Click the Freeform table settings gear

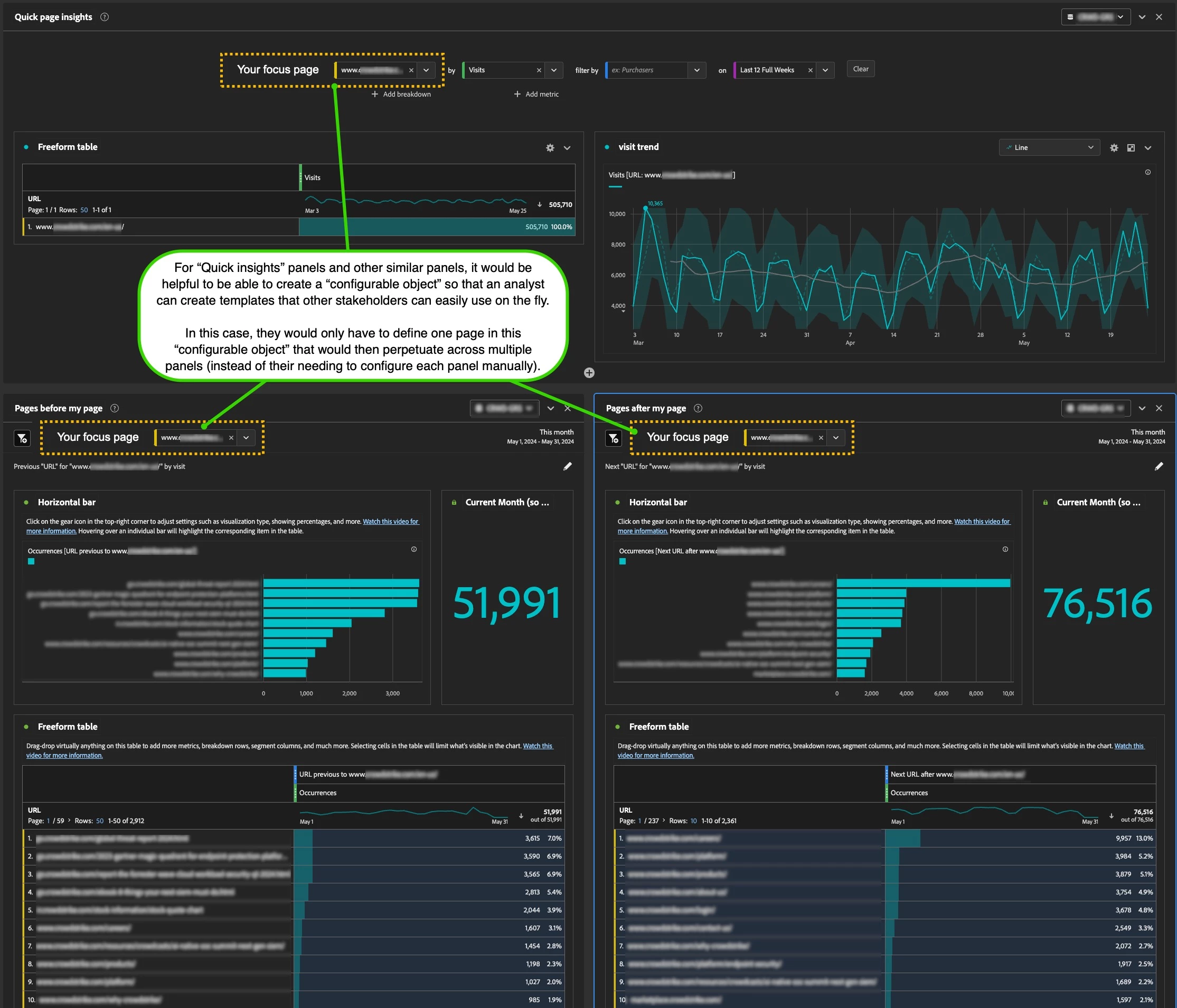(x=549, y=148)
